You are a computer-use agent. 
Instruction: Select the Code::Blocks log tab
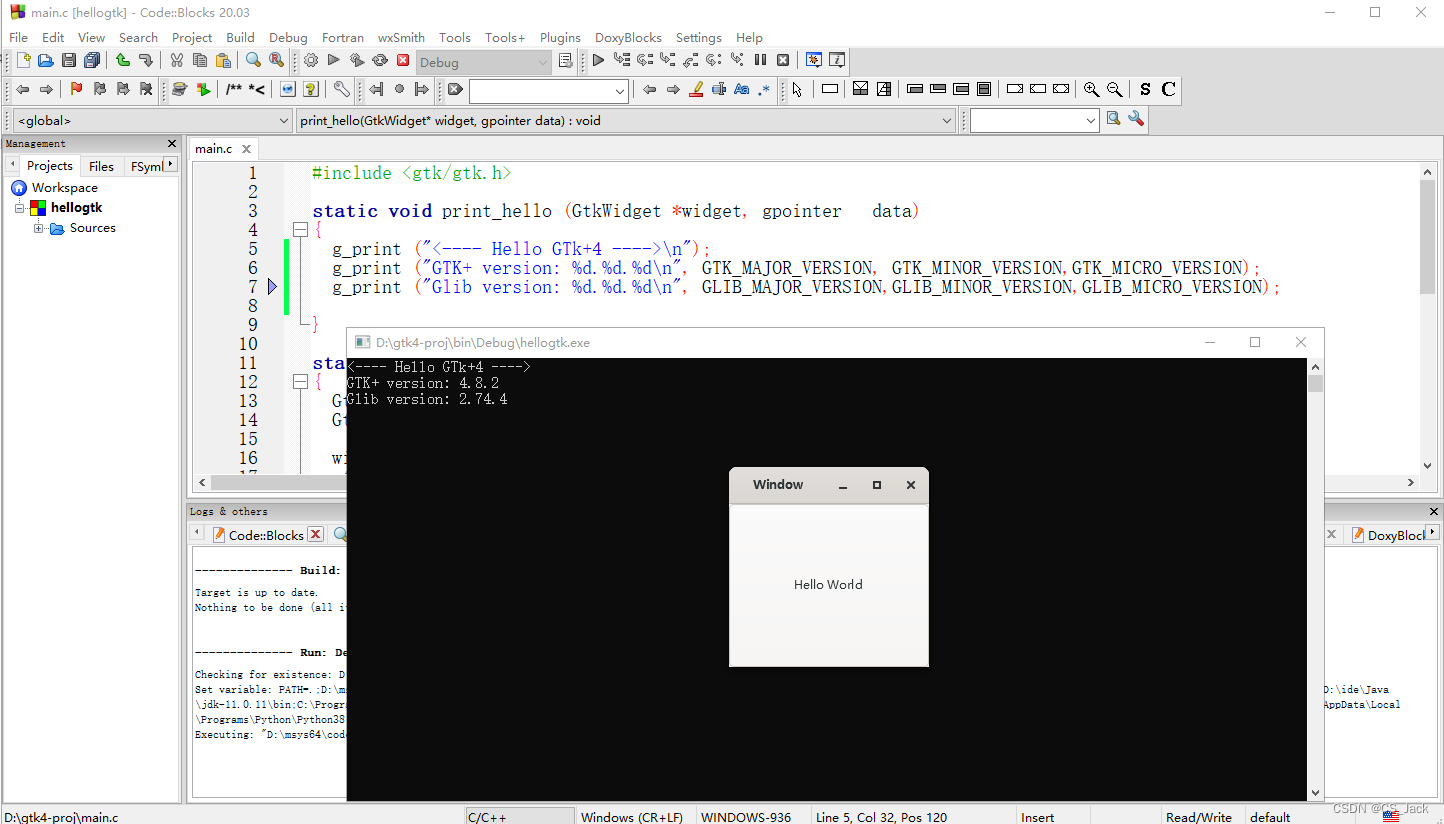[266, 535]
